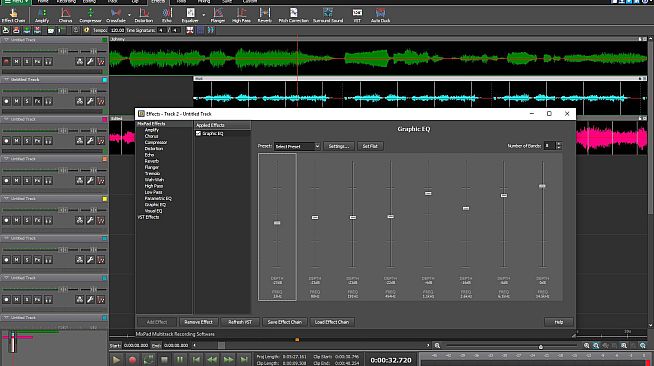Click the wrench icon on the second track

tap(90, 101)
